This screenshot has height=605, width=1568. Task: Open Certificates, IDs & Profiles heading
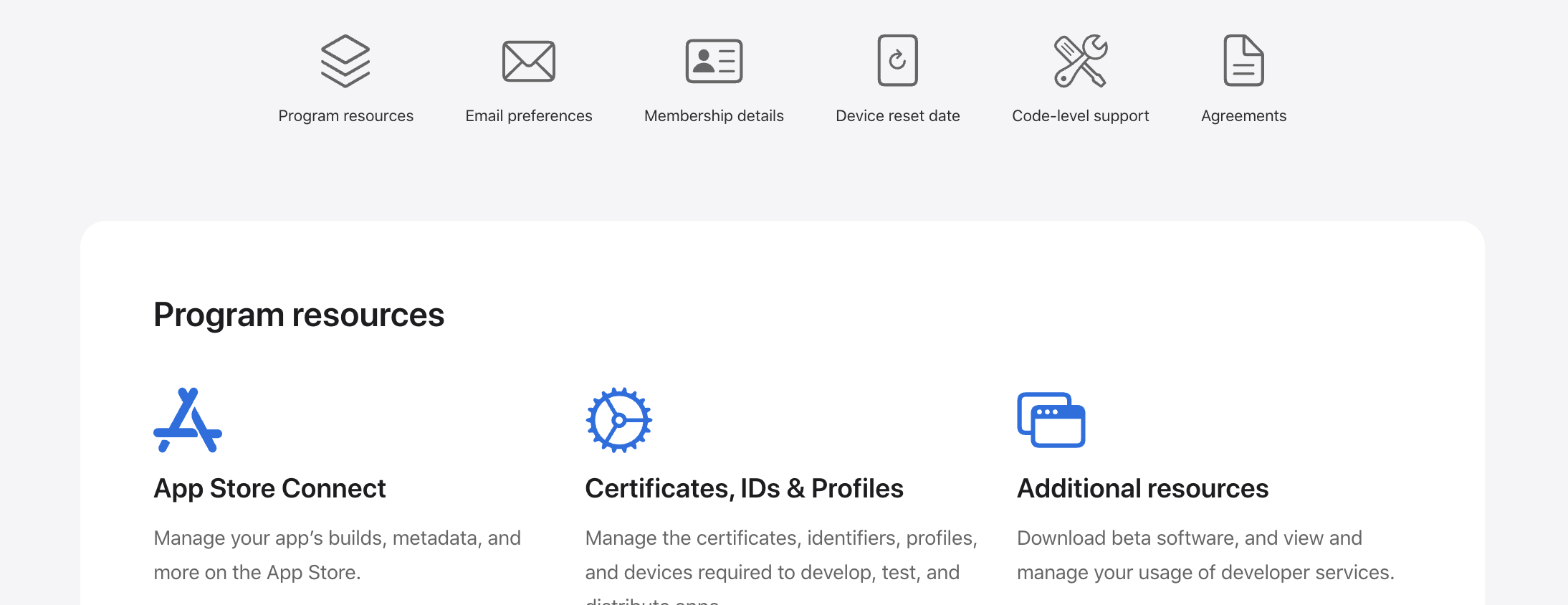pyautogui.click(x=745, y=488)
